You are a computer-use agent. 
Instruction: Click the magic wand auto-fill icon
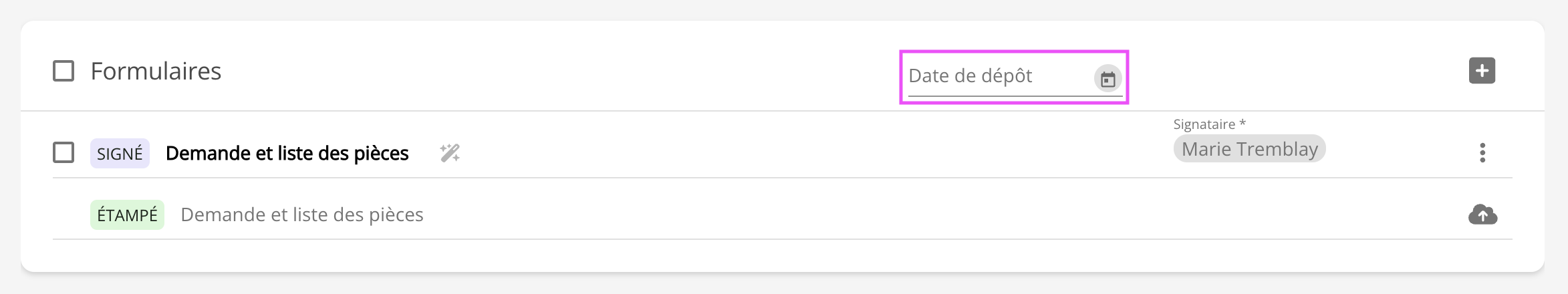[450, 153]
